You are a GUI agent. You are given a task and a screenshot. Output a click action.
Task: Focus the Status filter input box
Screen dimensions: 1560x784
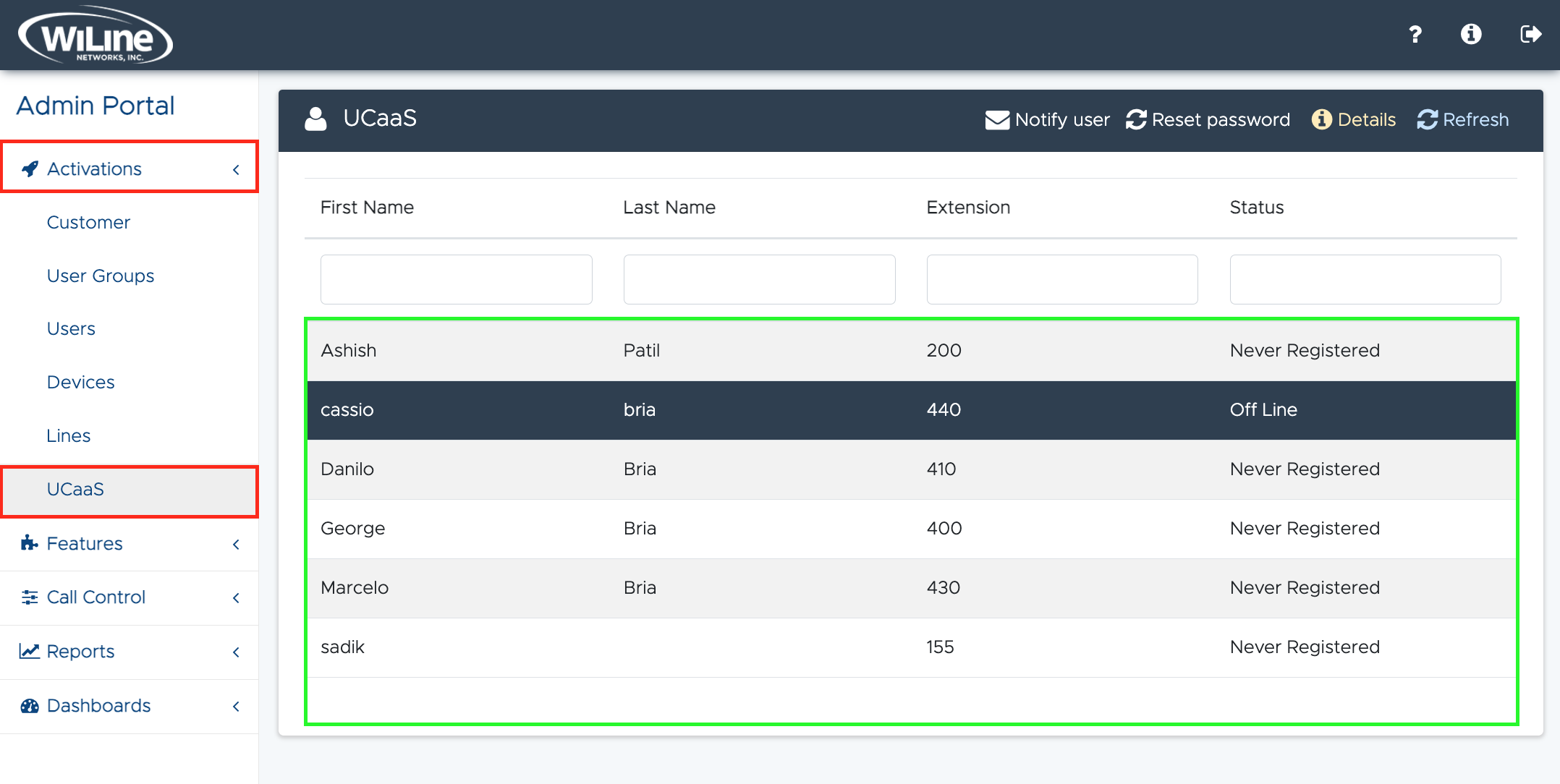tap(1365, 279)
